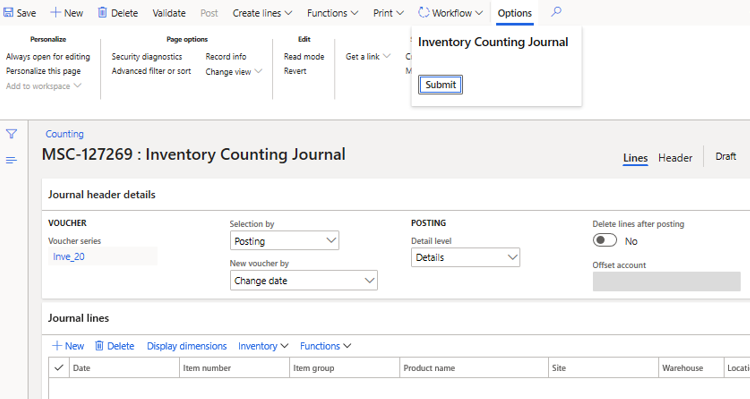Screen dimensions: 750x399
Task: Switch to Read mode
Action: [304, 56]
